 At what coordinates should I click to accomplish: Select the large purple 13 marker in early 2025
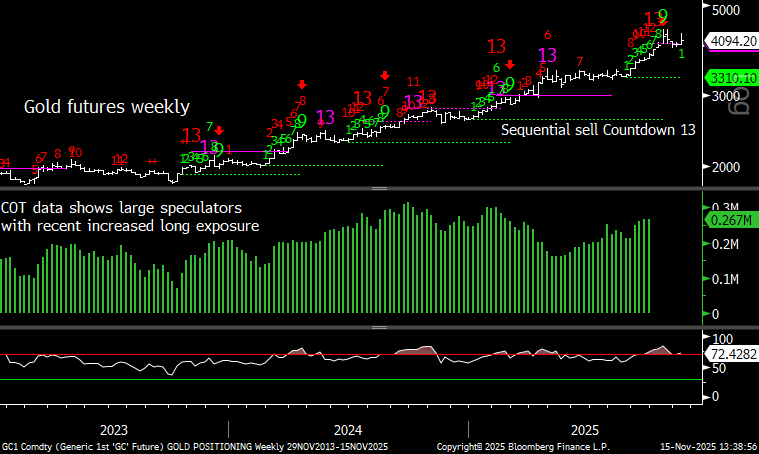click(x=547, y=55)
